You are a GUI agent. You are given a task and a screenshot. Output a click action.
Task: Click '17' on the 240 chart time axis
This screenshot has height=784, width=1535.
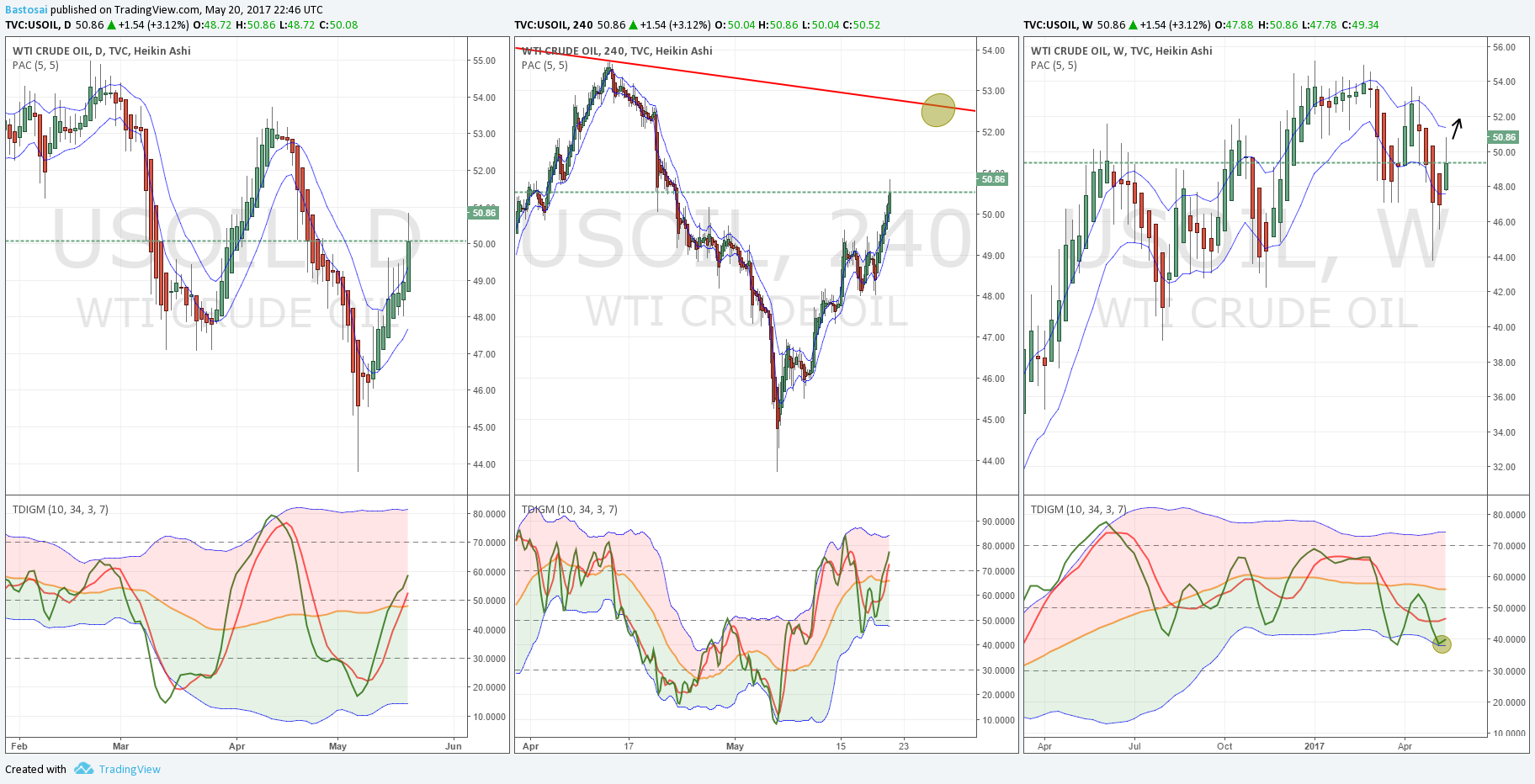coord(629,746)
